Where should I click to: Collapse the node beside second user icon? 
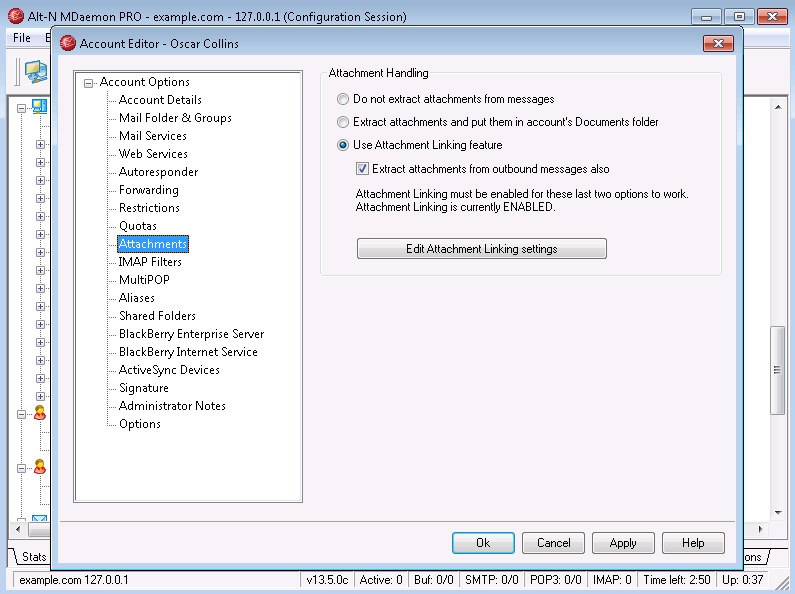pyautogui.click(x=21, y=468)
